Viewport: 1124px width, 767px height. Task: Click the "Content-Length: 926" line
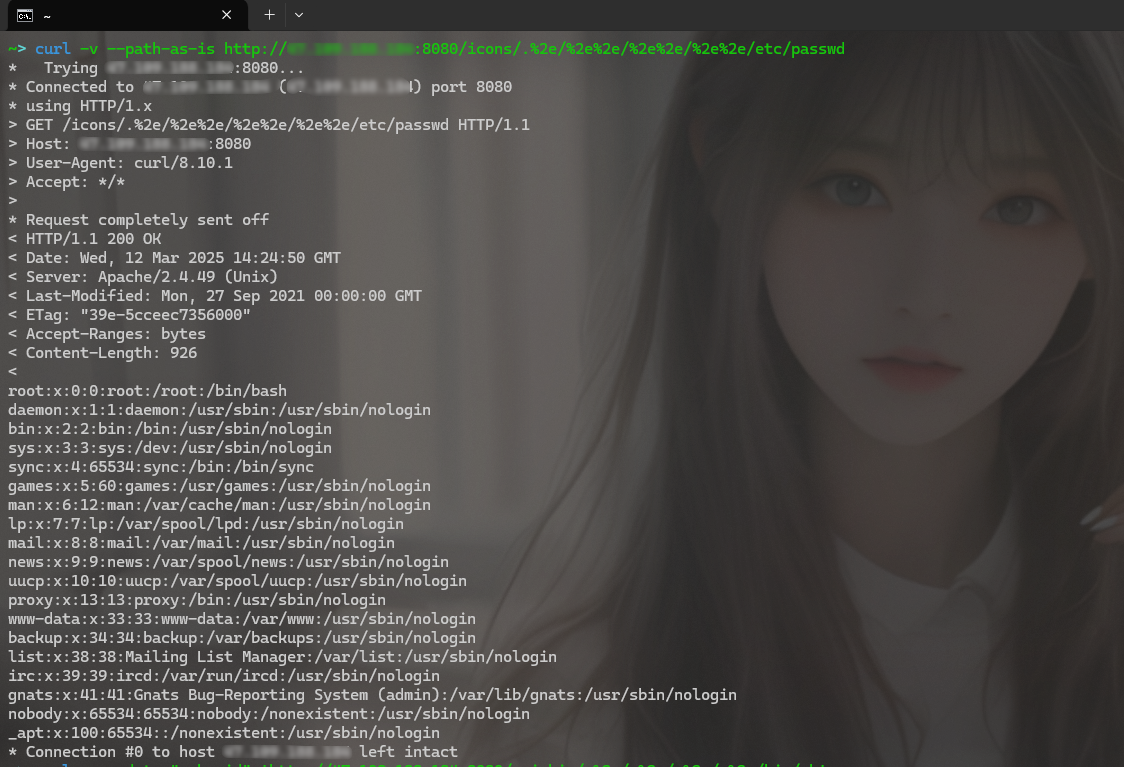click(x=103, y=353)
